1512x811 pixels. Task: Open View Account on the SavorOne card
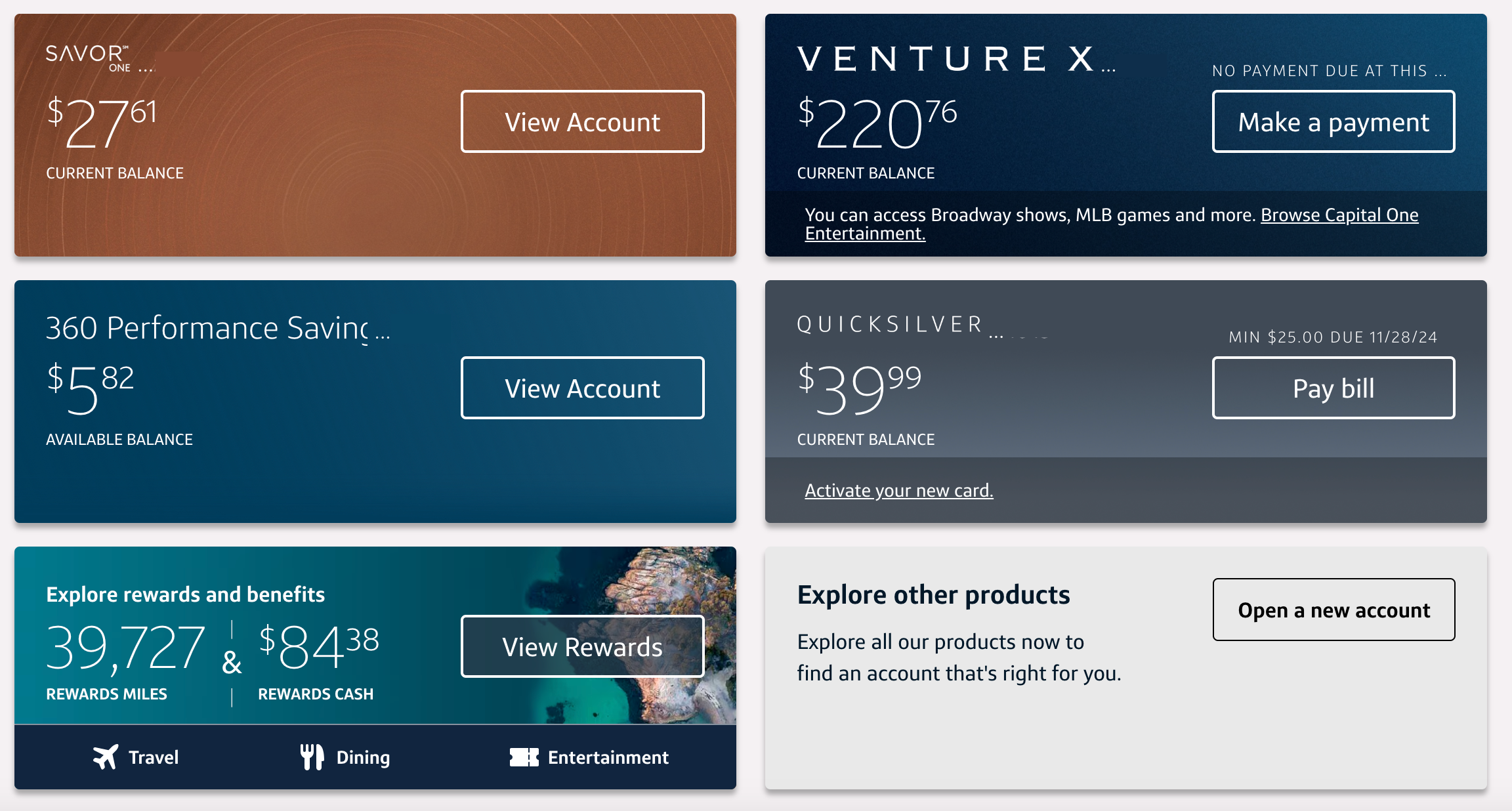582,122
